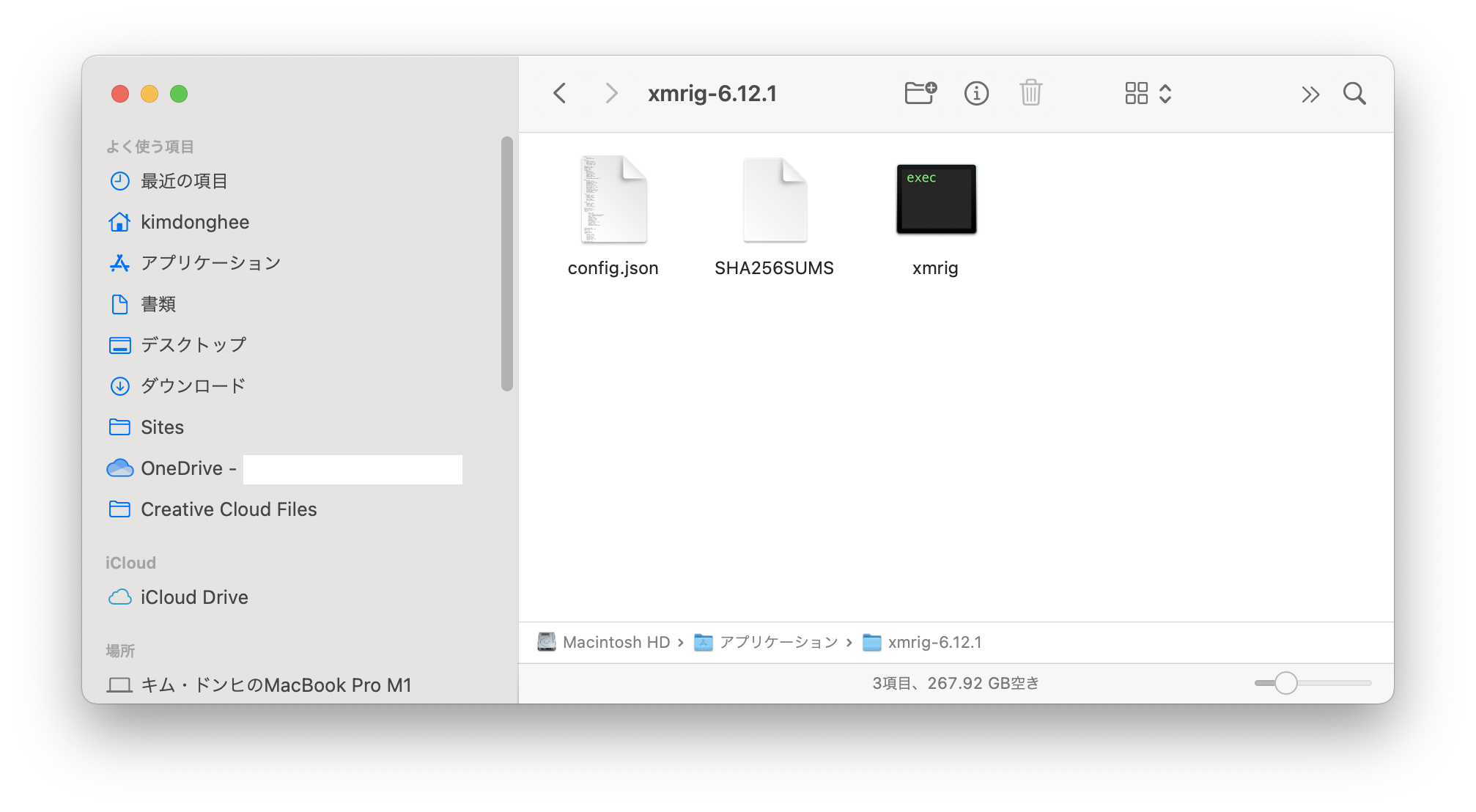This screenshot has height=812, width=1476.
Task: Open ダウンロード in the sidebar
Action: coord(193,386)
